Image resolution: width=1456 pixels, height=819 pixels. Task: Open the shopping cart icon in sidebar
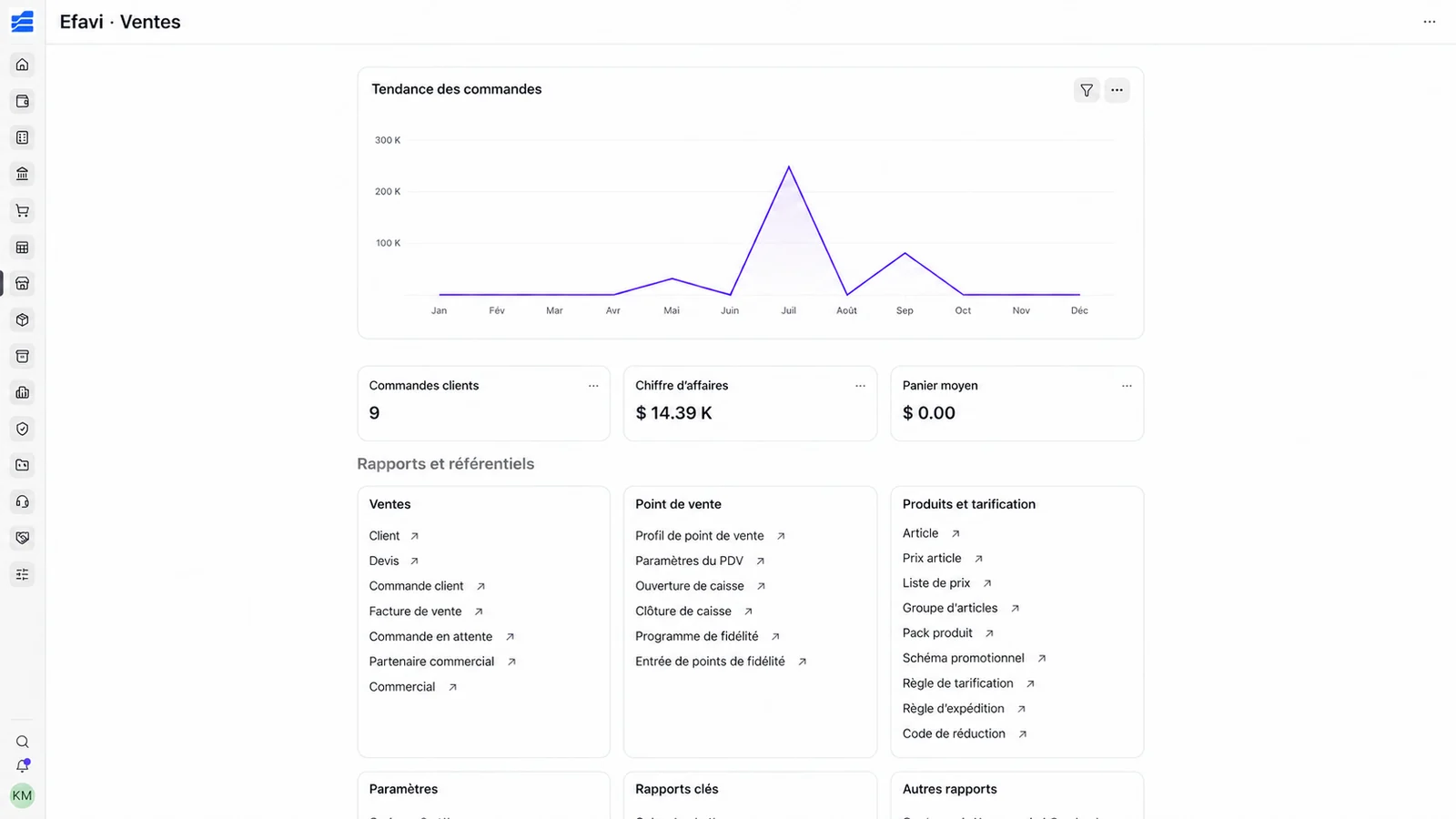click(x=23, y=210)
